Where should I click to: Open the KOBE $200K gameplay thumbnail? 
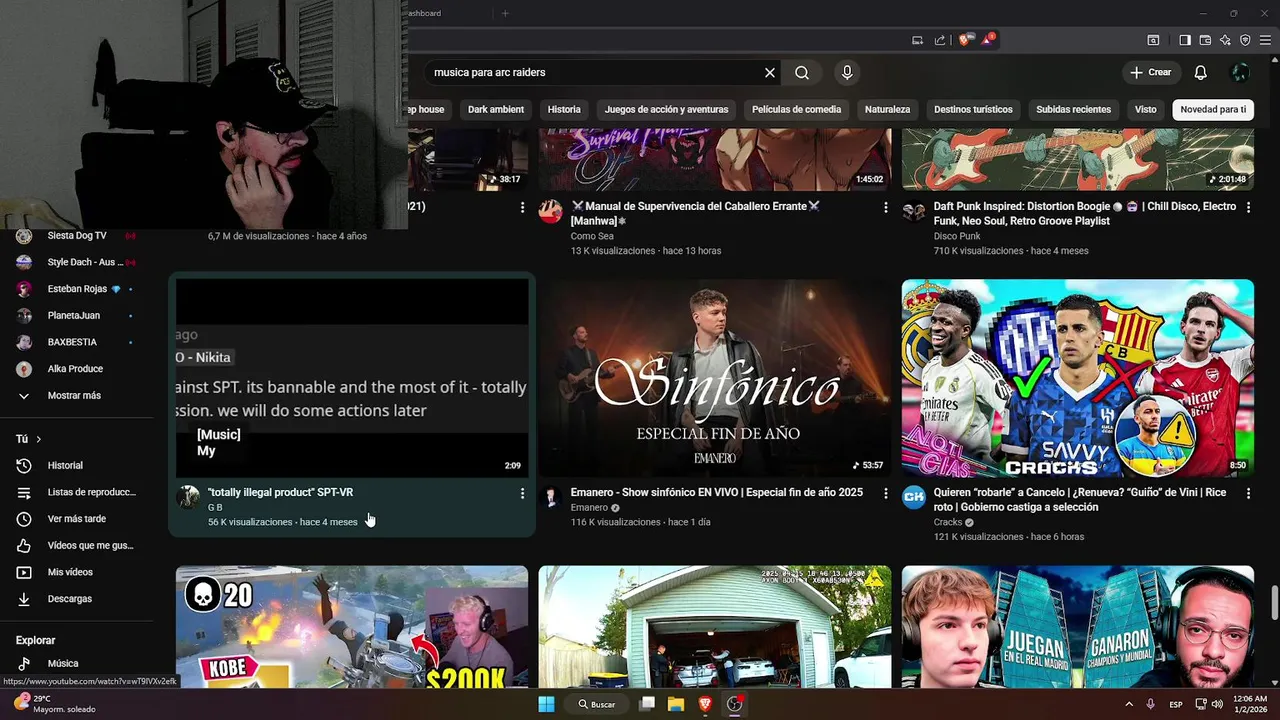352,627
